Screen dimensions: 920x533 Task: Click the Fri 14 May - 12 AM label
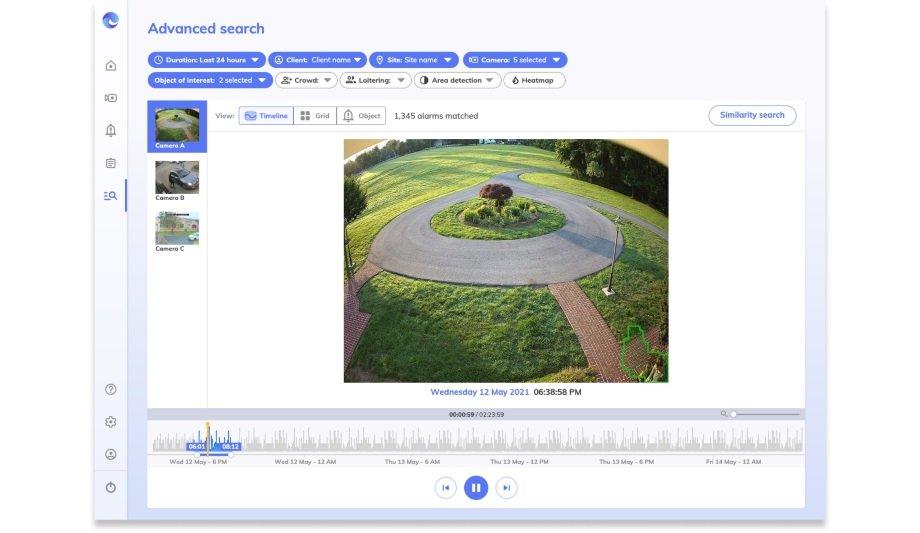point(733,462)
